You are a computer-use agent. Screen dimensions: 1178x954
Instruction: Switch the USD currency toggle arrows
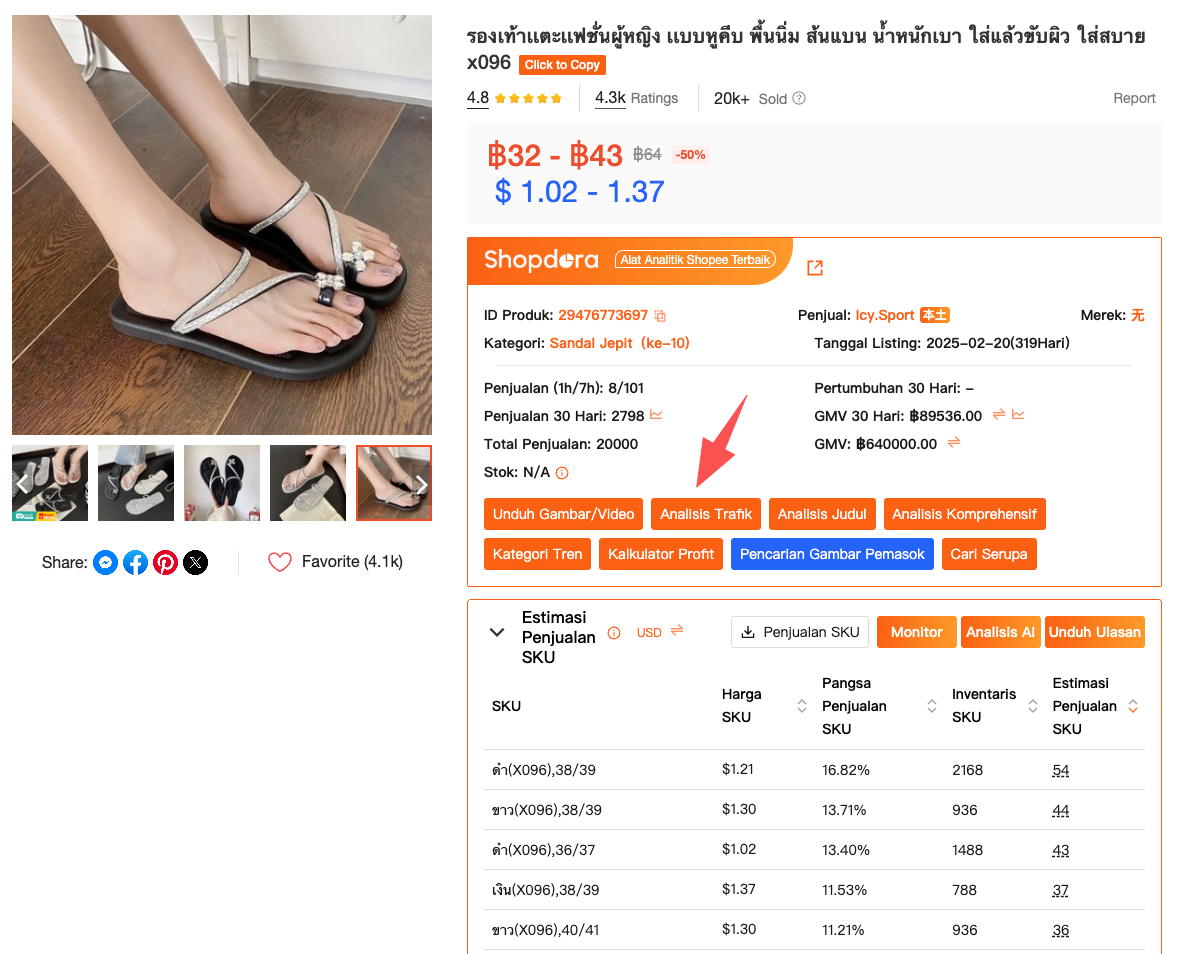click(677, 630)
